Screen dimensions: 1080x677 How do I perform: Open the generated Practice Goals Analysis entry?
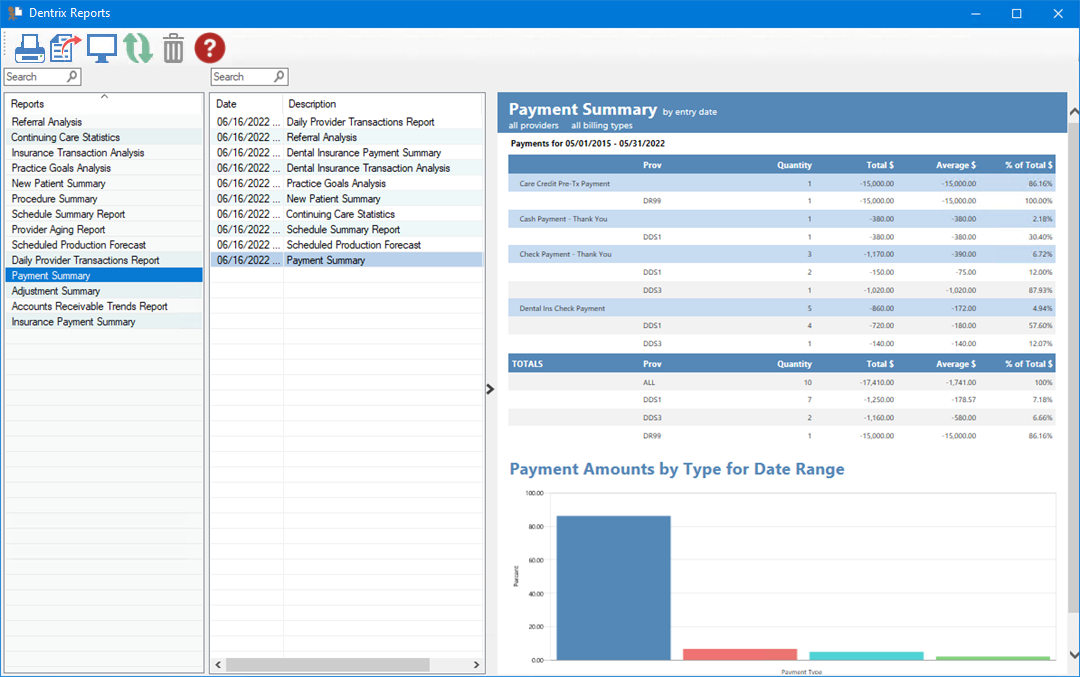[336, 184]
